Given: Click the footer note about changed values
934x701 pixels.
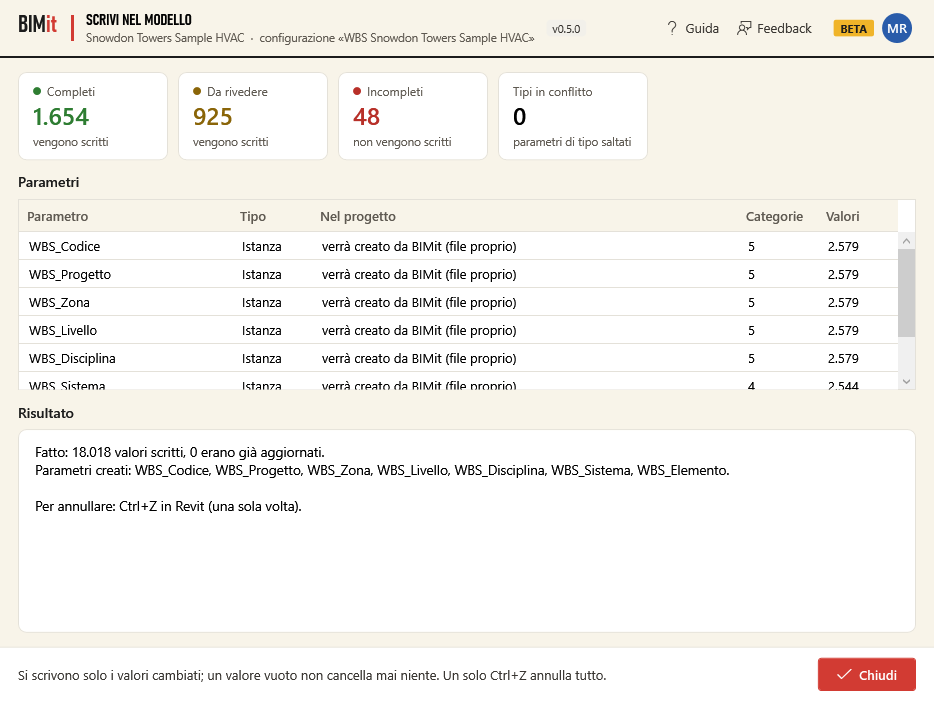Looking at the screenshot, I should [x=312, y=675].
